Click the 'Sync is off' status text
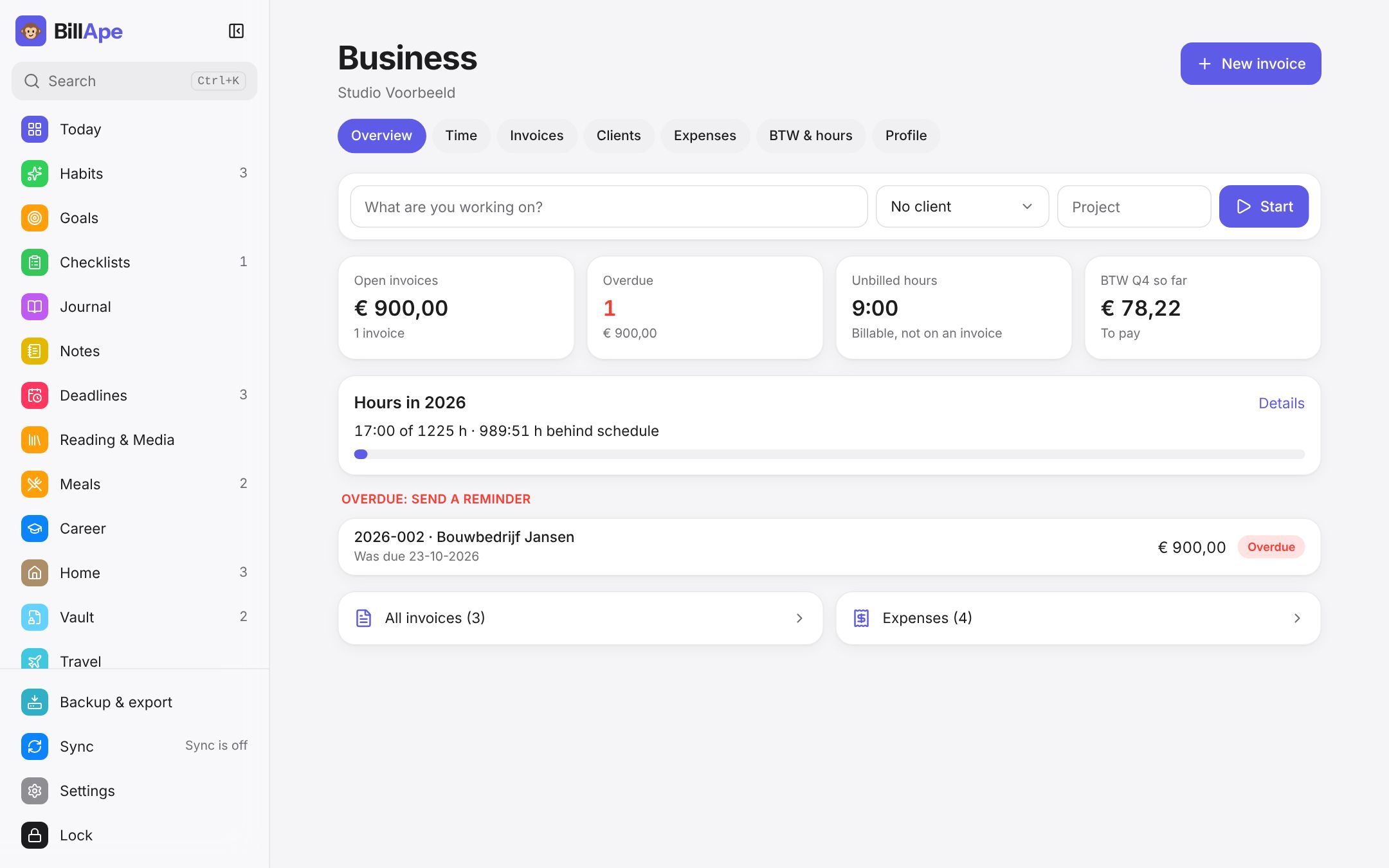The image size is (1389, 868). click(216, 745)
